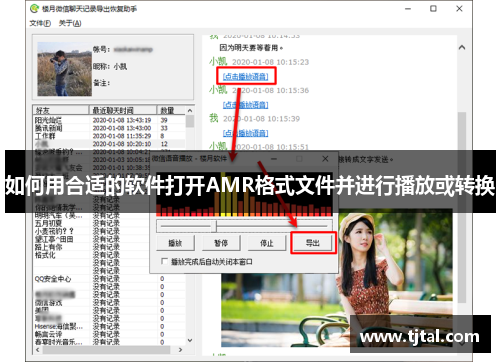Click friend list scroll up arrow

[x=190, y=110]
